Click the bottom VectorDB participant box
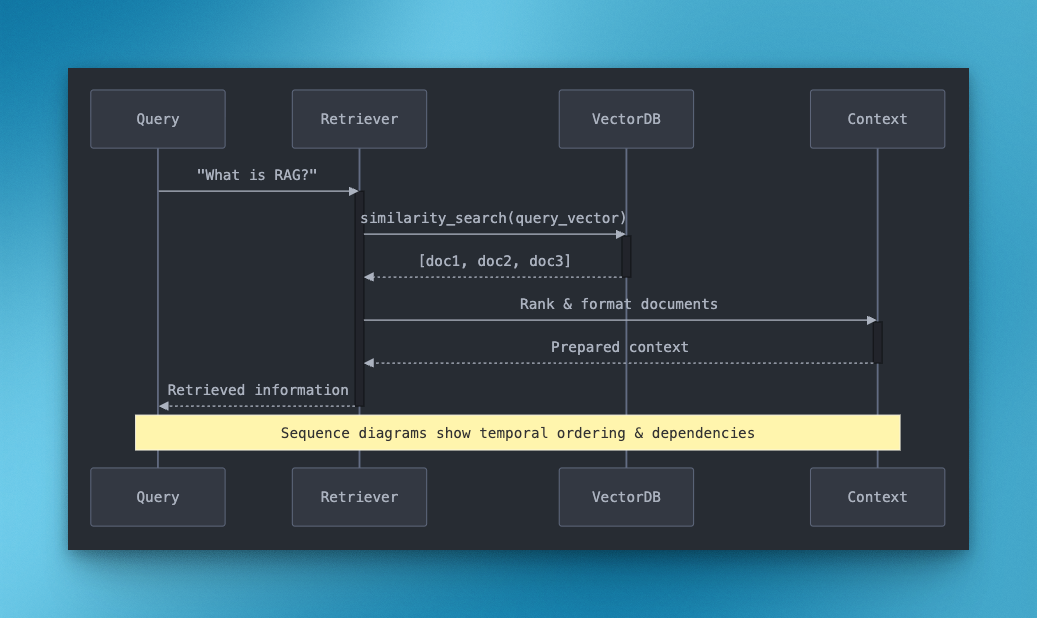Image resolution: width=1037 pixels, height=618 pixels. (x=626, y=497)
